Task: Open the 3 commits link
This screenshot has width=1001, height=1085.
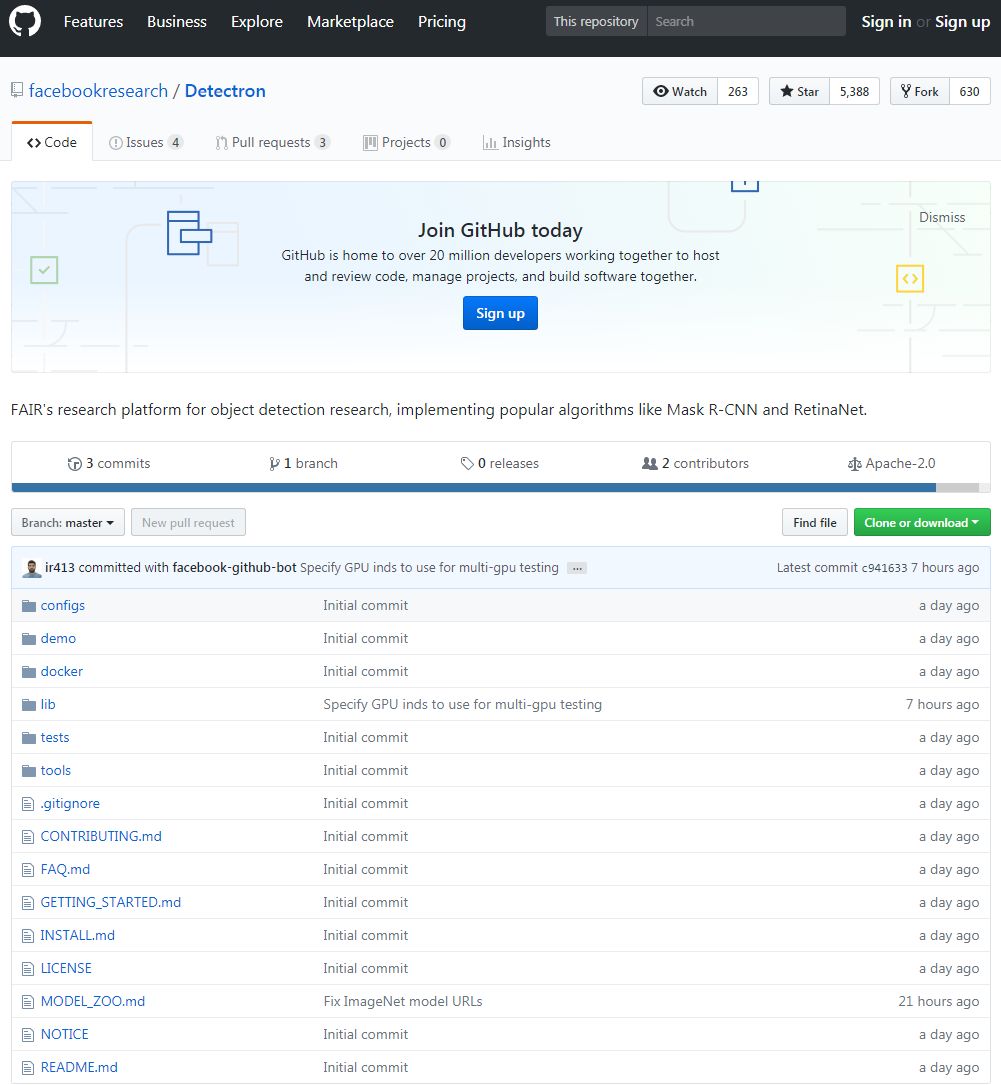Action: [x=109, y=464]
